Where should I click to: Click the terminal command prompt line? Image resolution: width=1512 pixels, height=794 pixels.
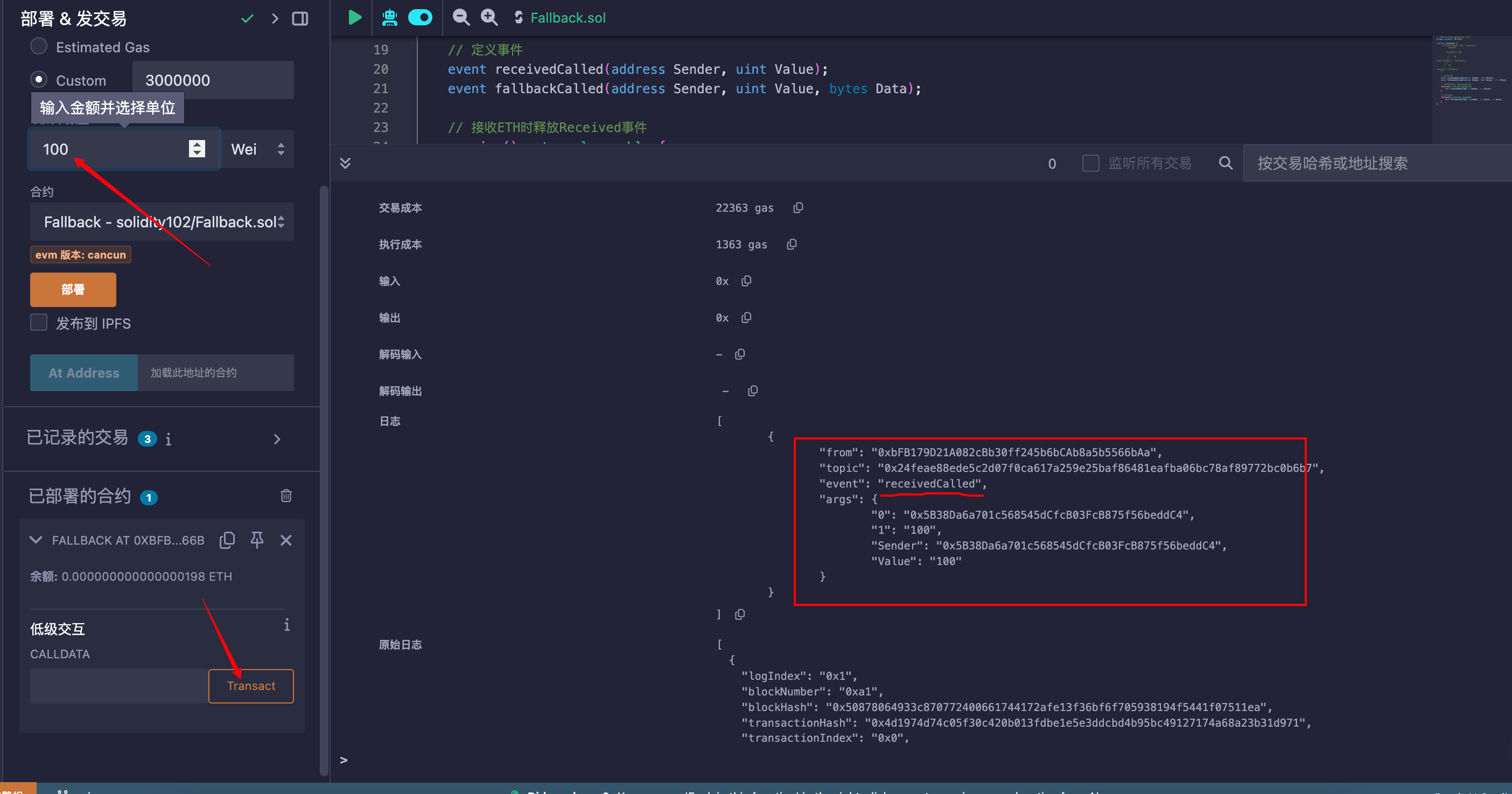(921, 760)
